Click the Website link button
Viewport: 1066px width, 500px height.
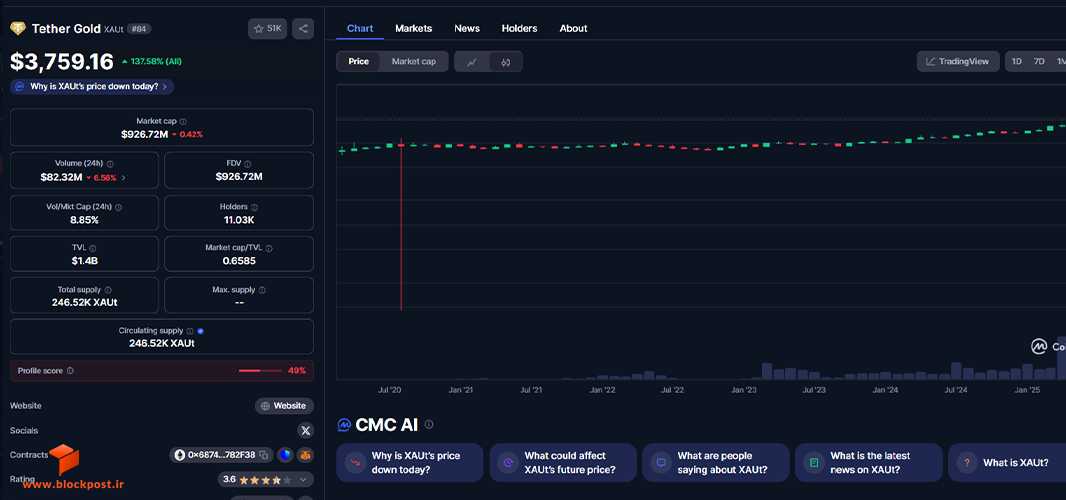(x=284, y=406)
